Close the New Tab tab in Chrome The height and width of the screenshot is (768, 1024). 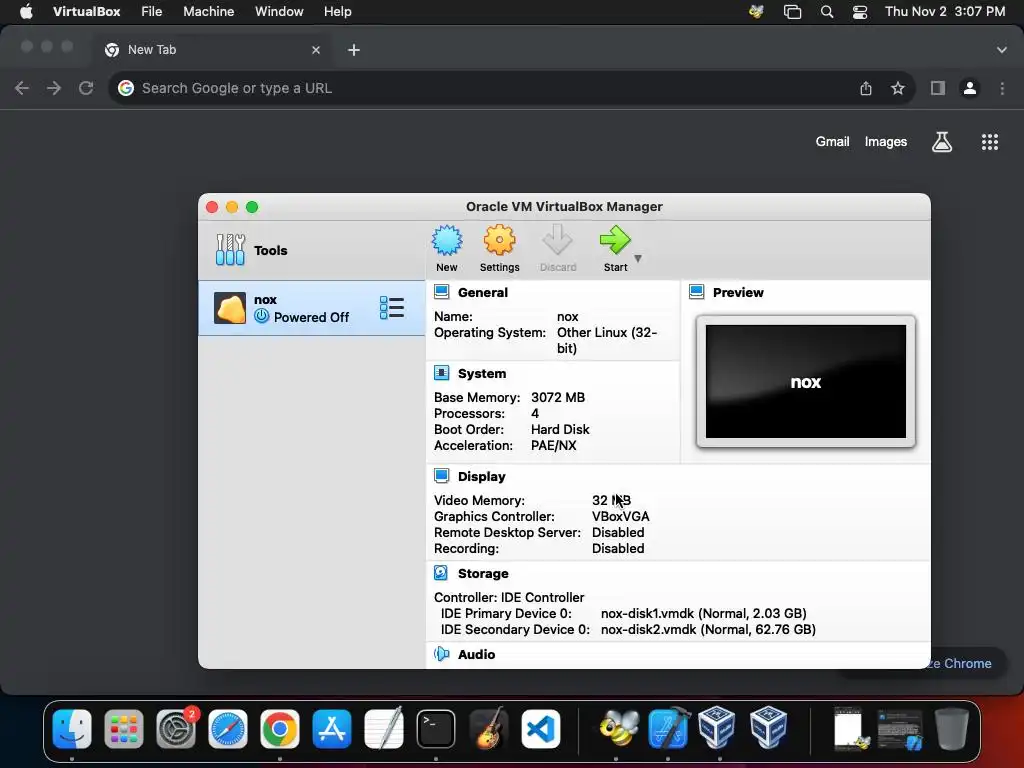coord(316,50)
